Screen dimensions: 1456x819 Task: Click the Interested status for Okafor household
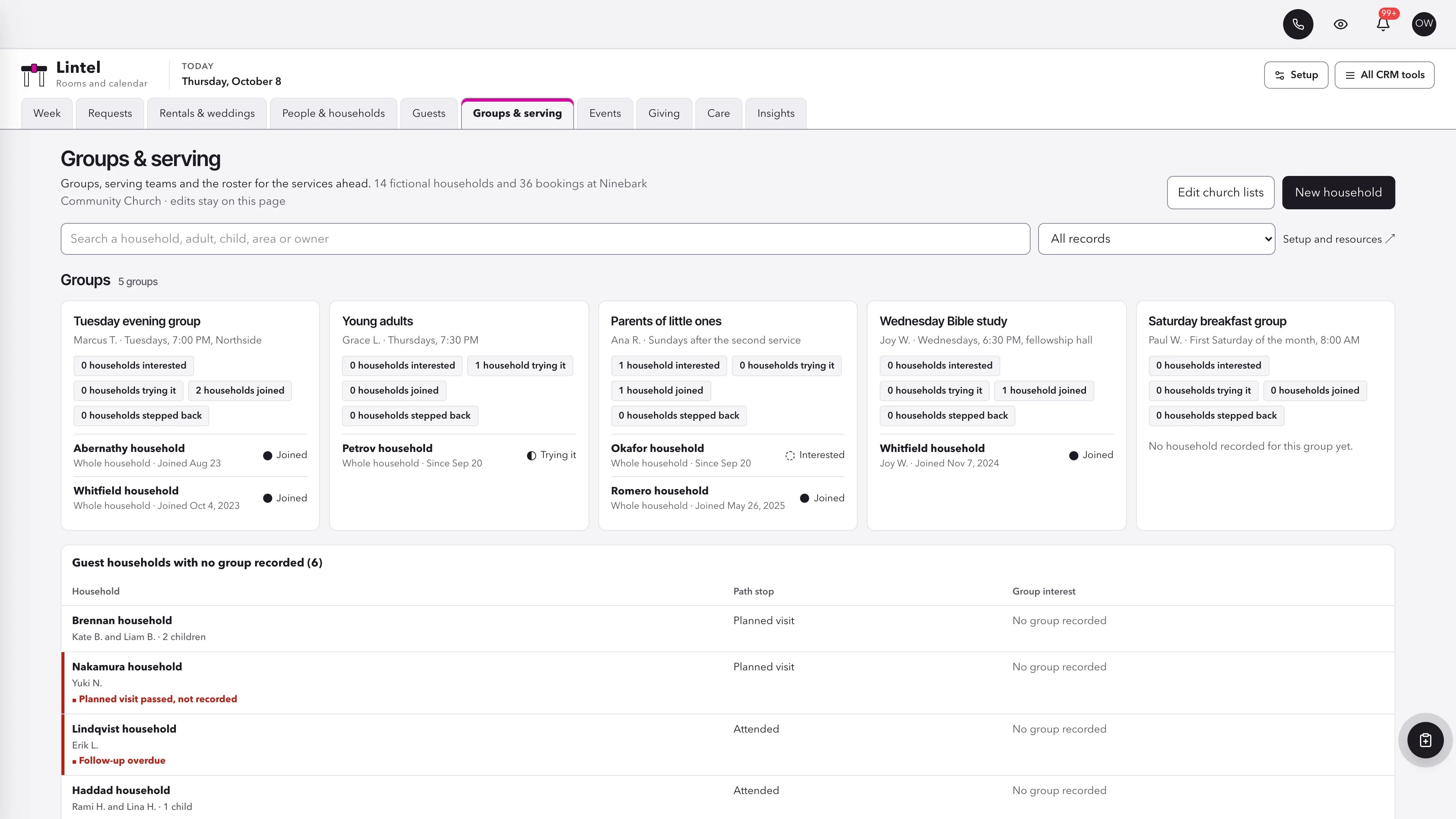point(814,455)
